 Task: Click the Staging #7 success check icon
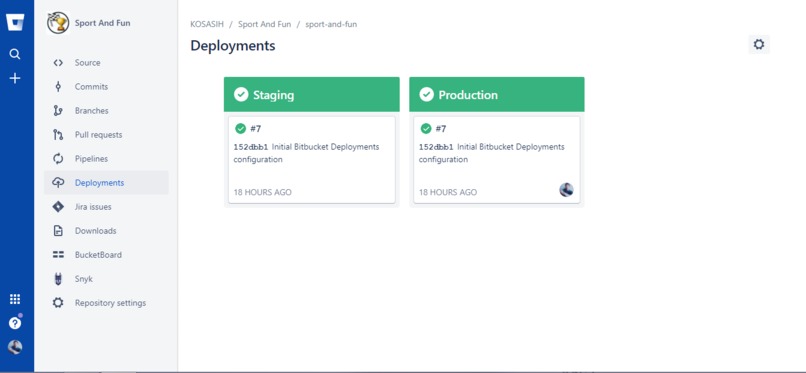pyautogui.click(x=240, y=128)
